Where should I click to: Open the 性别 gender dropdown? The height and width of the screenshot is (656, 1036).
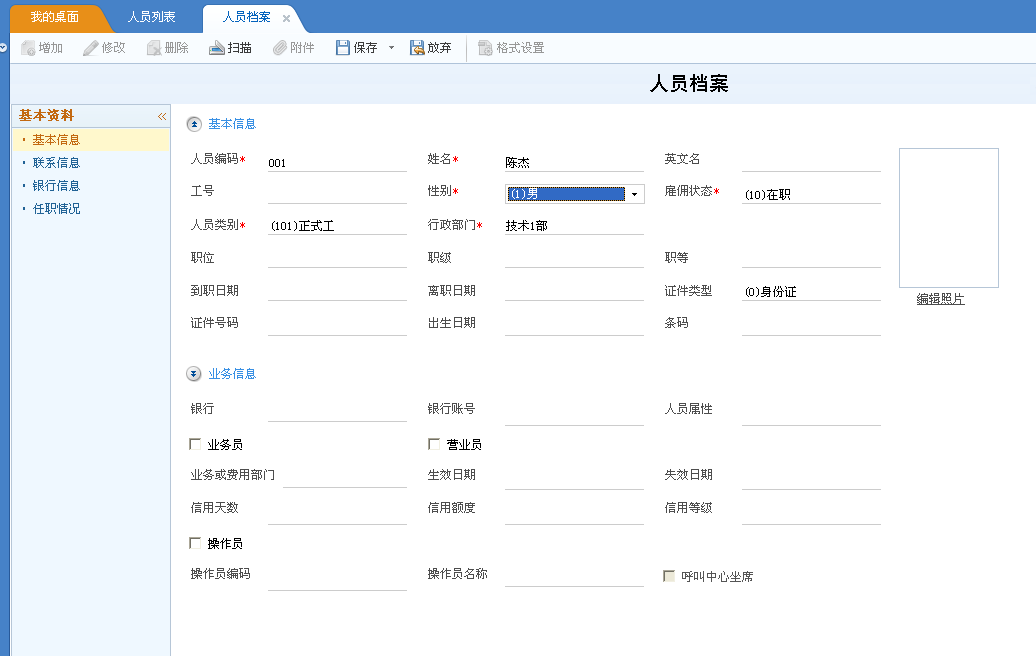pyautogui.click(x=634, y=193)
